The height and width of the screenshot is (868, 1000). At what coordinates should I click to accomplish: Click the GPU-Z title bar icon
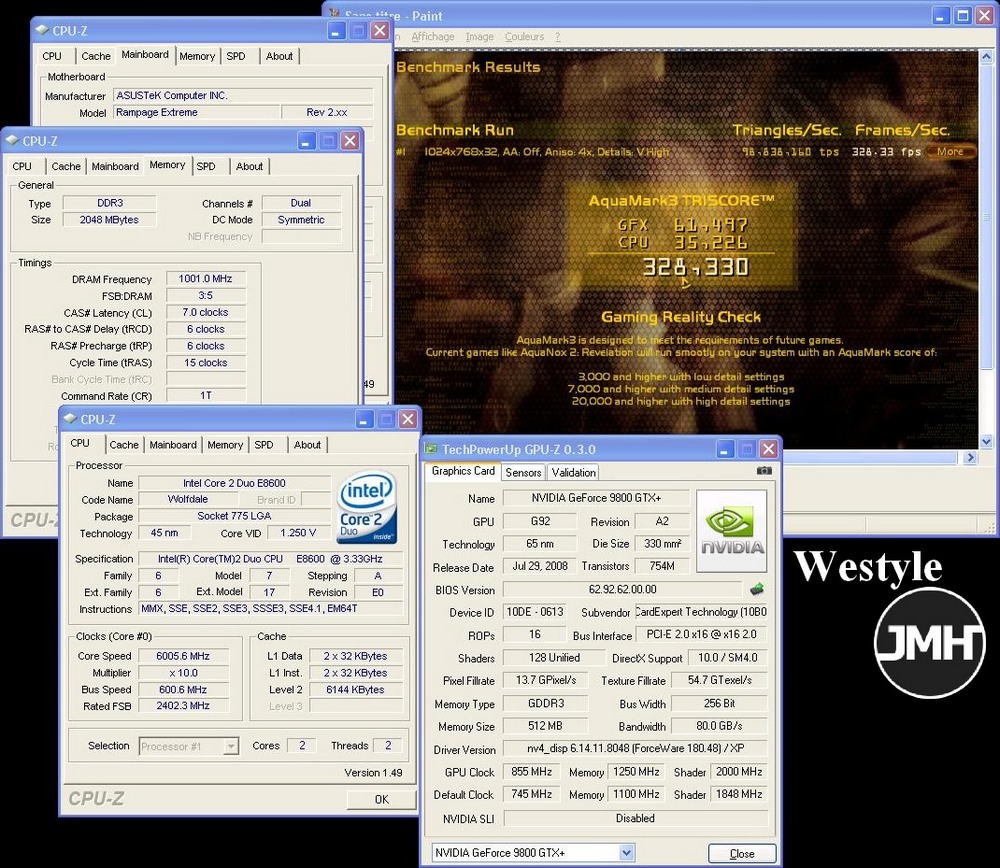pos(431,449)
